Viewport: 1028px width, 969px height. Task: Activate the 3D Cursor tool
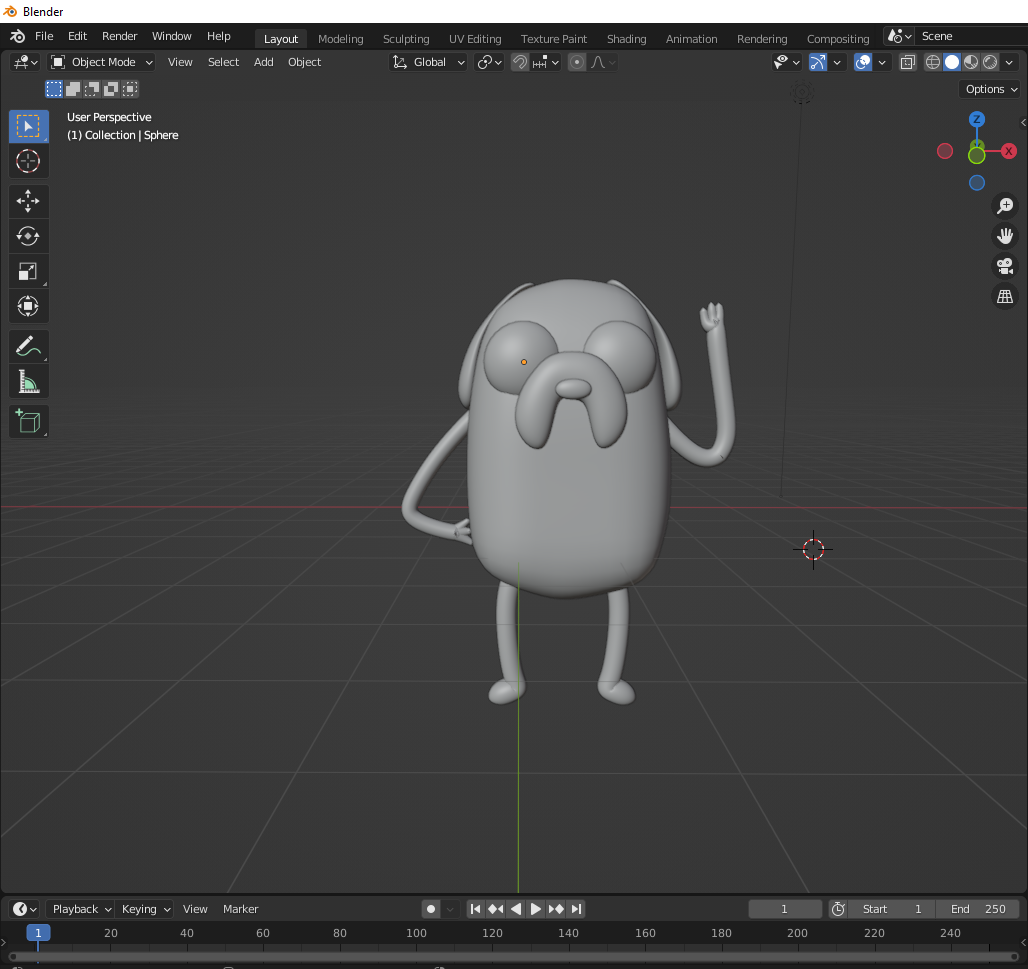tap(28, 161)
